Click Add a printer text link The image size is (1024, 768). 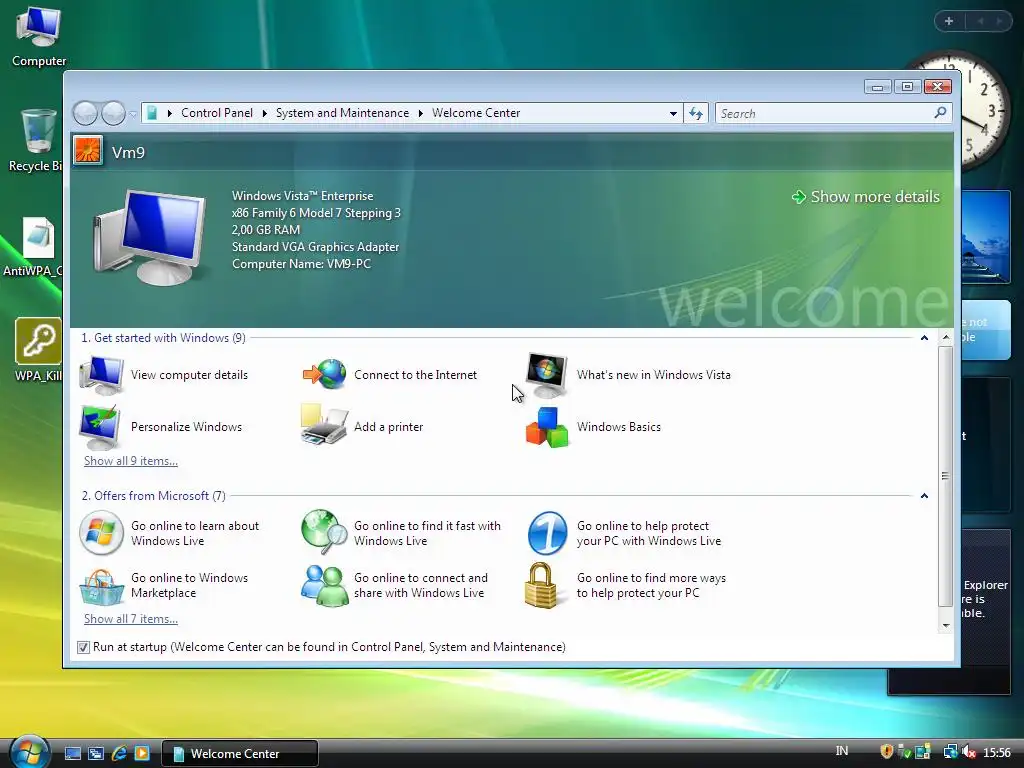(389, 427)
